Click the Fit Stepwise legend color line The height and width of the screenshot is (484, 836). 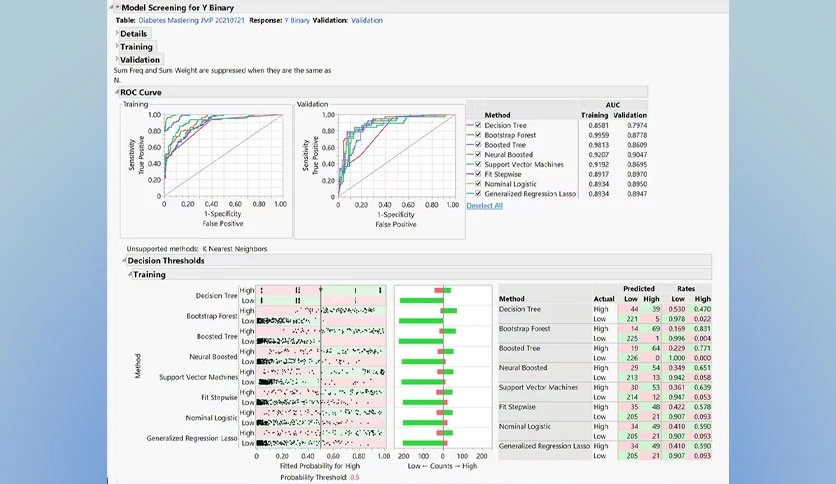(470, 174)
